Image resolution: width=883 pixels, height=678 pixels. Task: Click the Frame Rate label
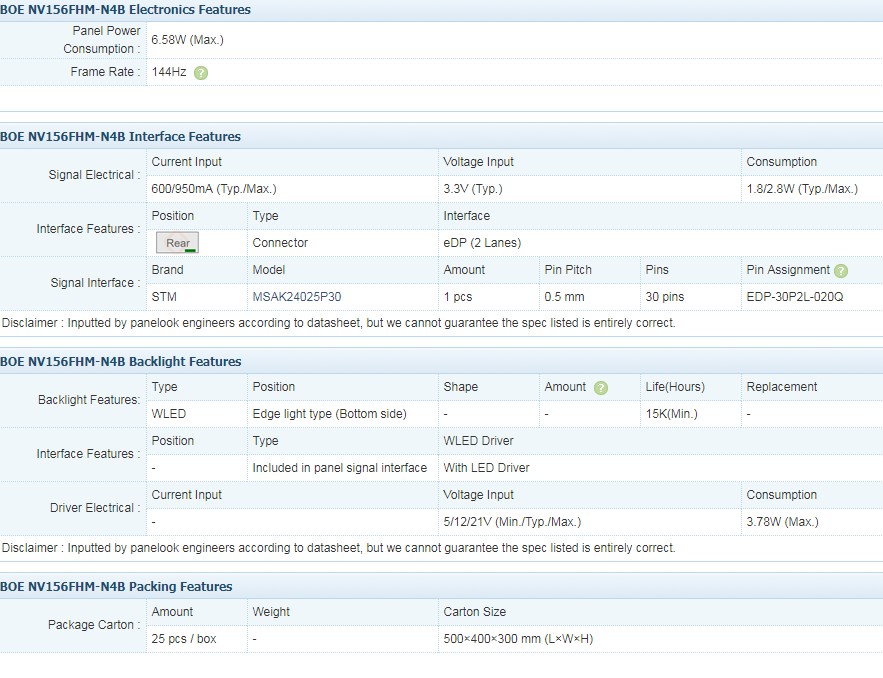click(105, 72)
